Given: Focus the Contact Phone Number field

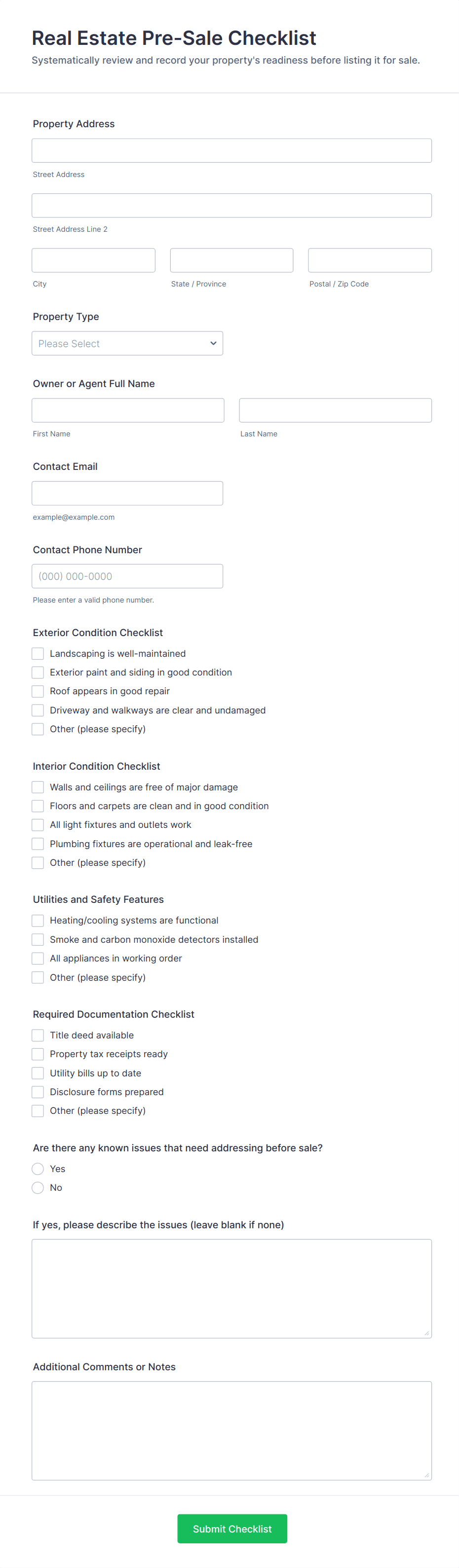Looking at the screenshot, I should click(x=127, y=576).
